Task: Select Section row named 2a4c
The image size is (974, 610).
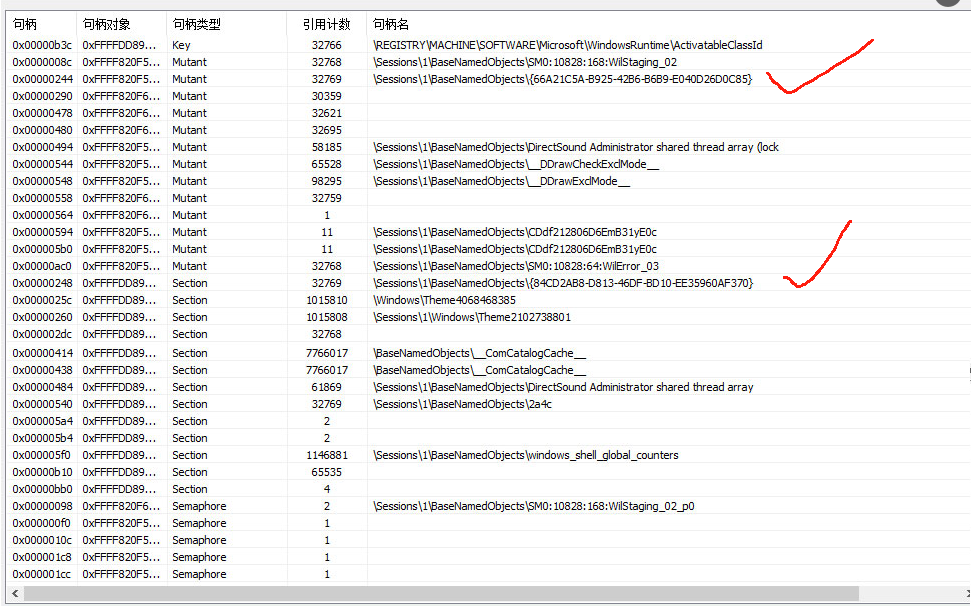Action: click(462, 404)
